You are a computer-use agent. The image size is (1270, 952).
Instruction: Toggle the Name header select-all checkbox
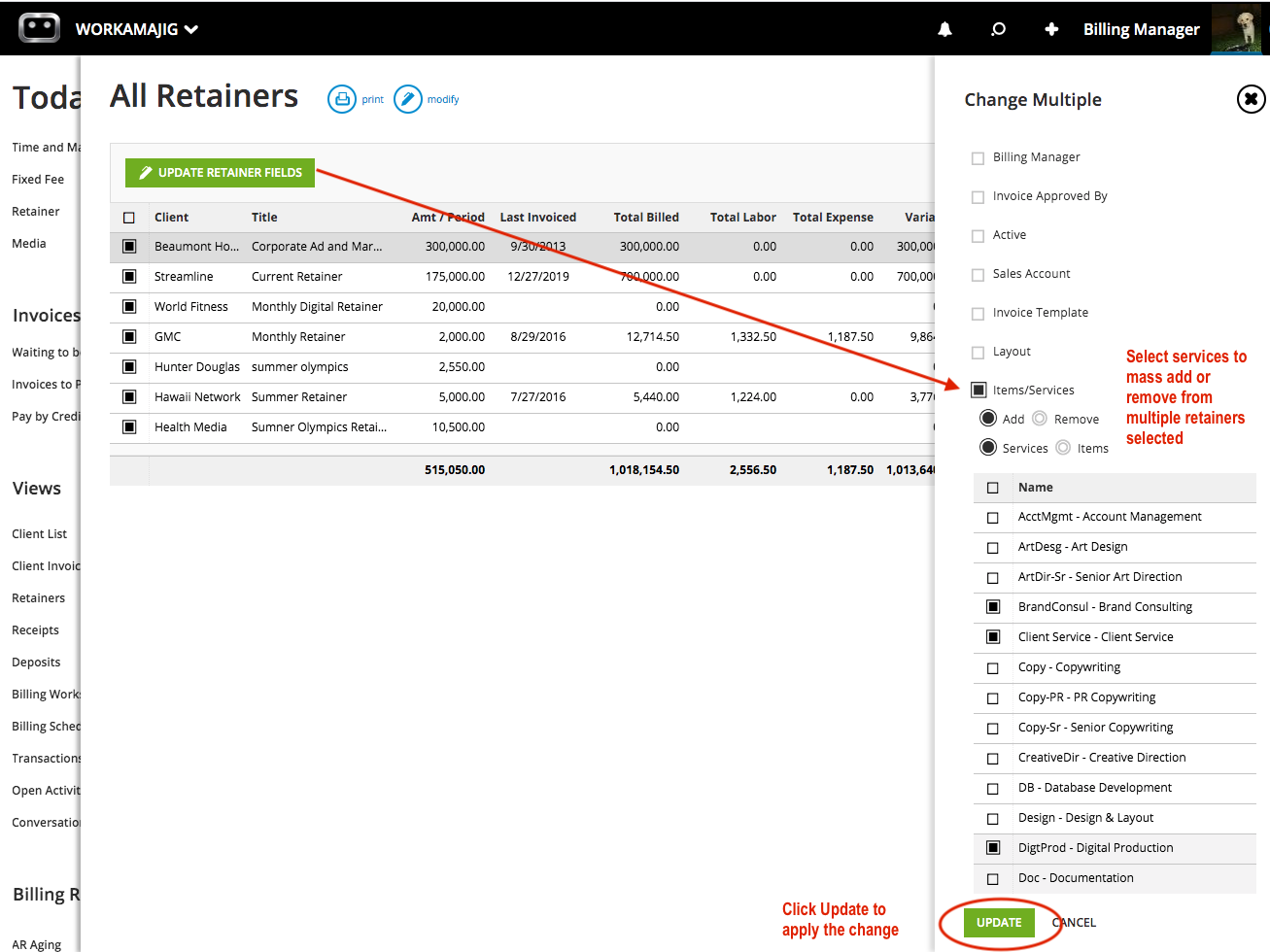click(993, 488)
